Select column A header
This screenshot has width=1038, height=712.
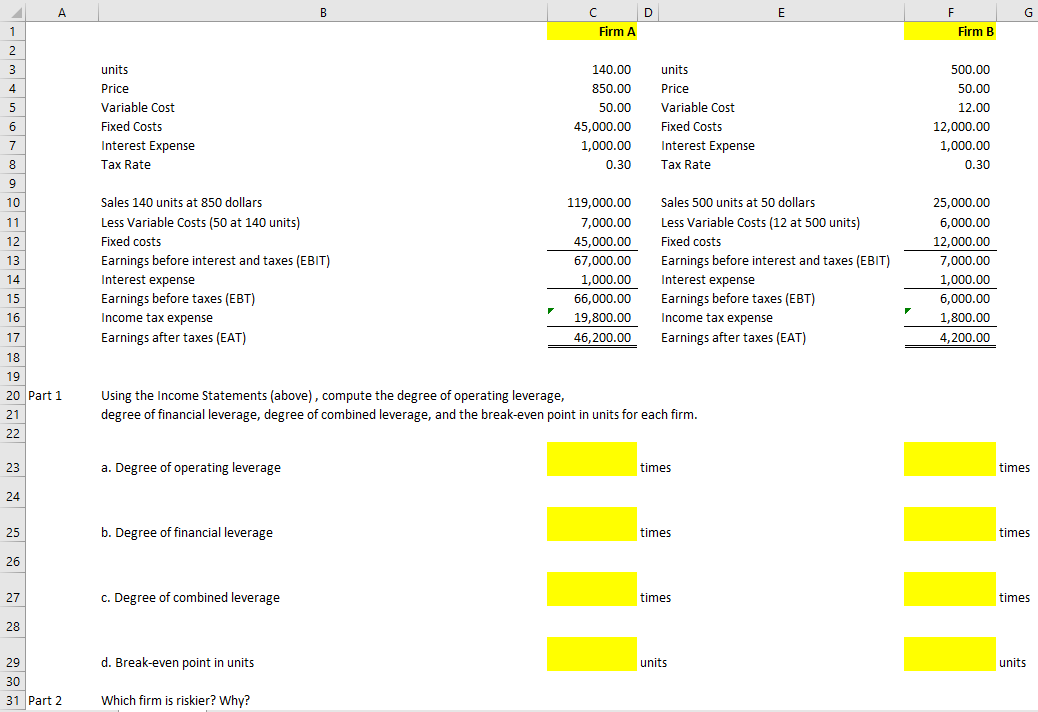(62, 12)
